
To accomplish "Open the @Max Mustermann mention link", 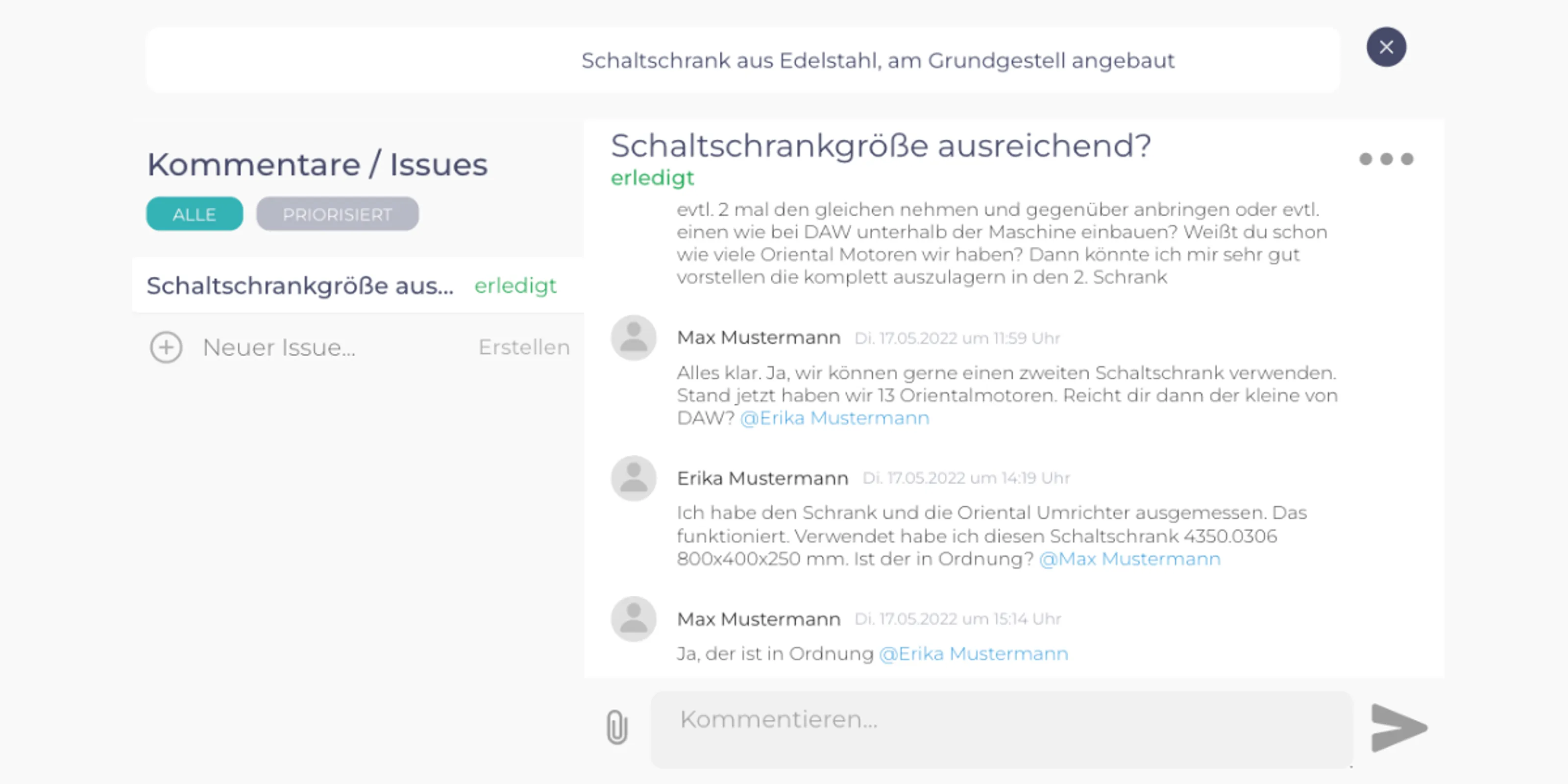I will pos(1130,559).
